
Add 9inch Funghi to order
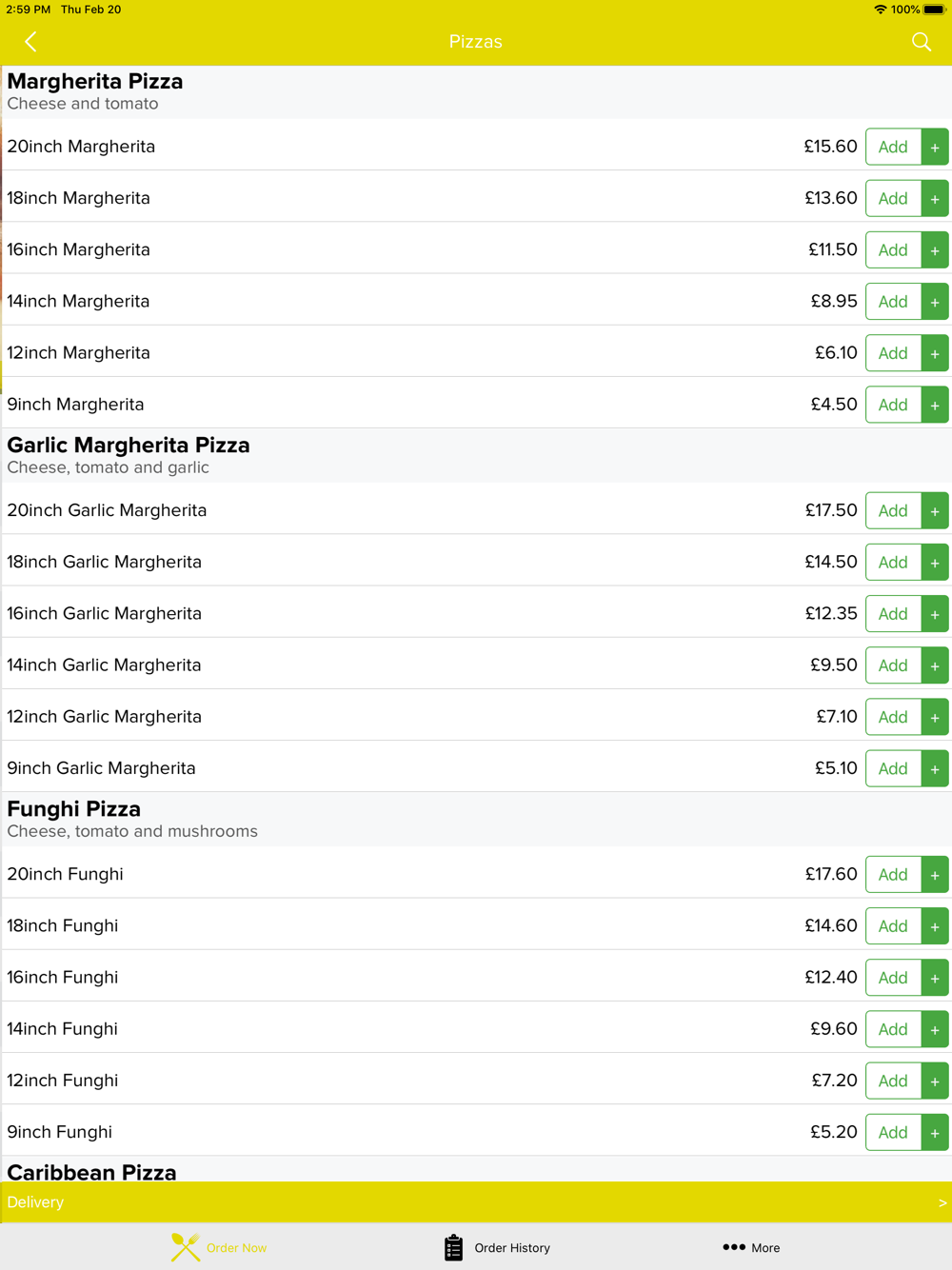coord(893,1131)
